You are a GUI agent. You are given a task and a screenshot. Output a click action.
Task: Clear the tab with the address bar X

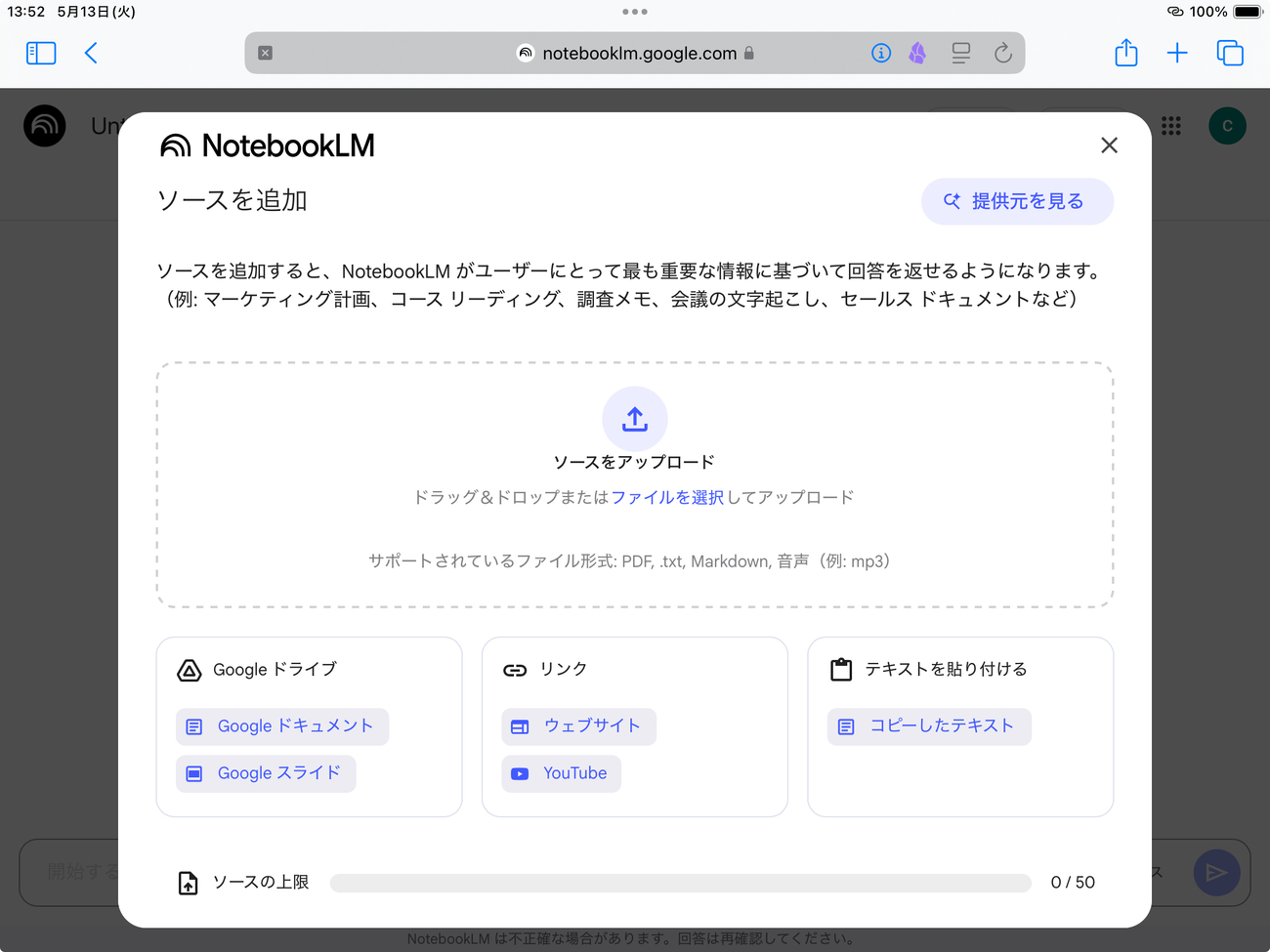click(x=265, y=53)
